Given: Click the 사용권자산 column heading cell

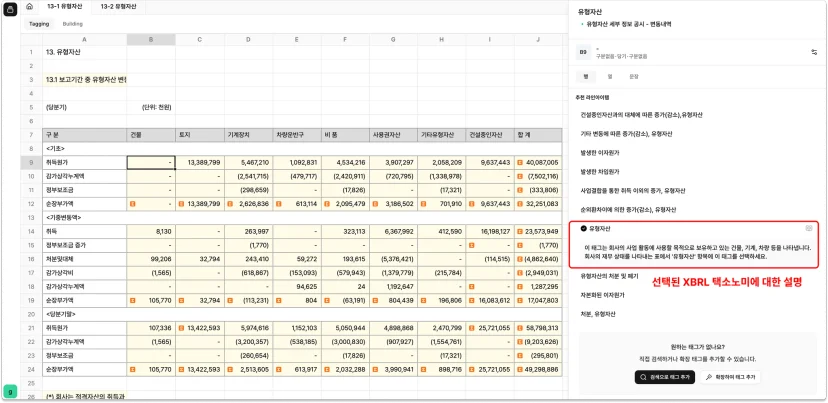Looking at the screenshot, I should point(393,135).
